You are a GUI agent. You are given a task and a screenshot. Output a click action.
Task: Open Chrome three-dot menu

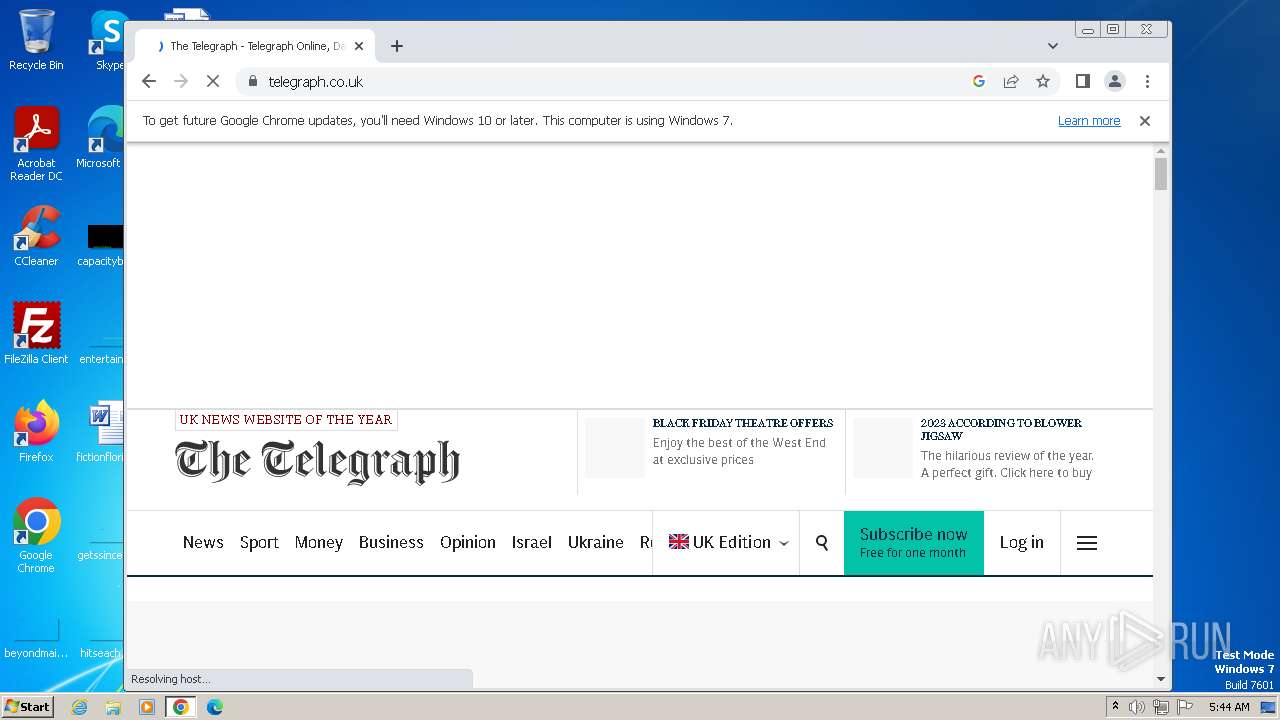(1147, 81)
